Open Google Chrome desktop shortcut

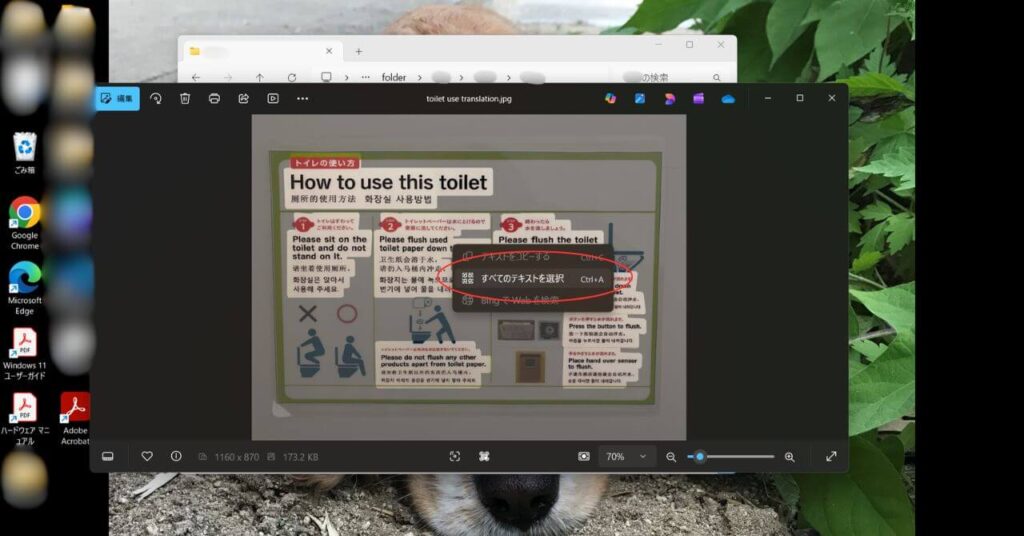click(x=24, y=213)
